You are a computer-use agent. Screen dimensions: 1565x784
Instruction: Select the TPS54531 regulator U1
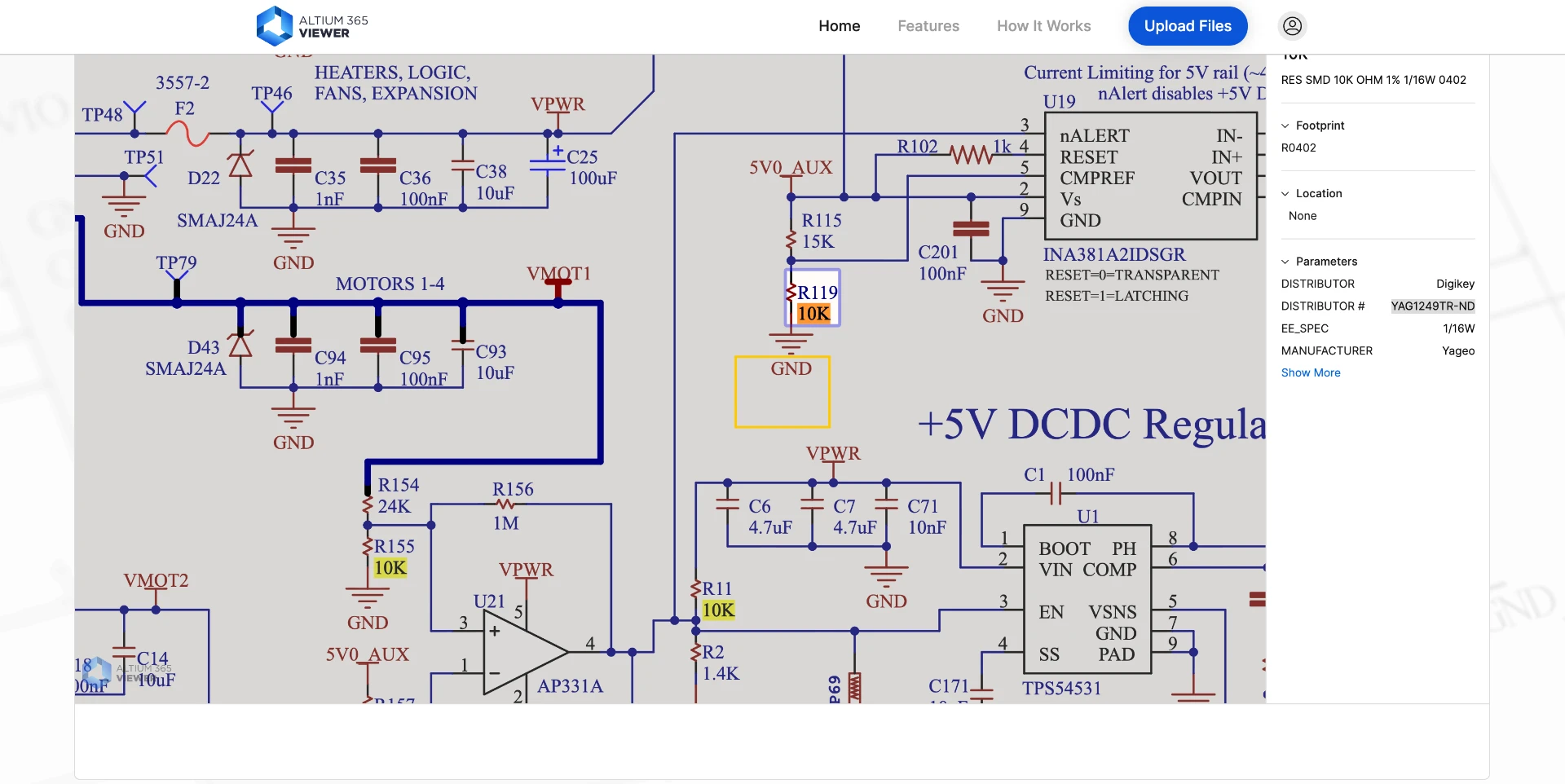click(1087, 599)
